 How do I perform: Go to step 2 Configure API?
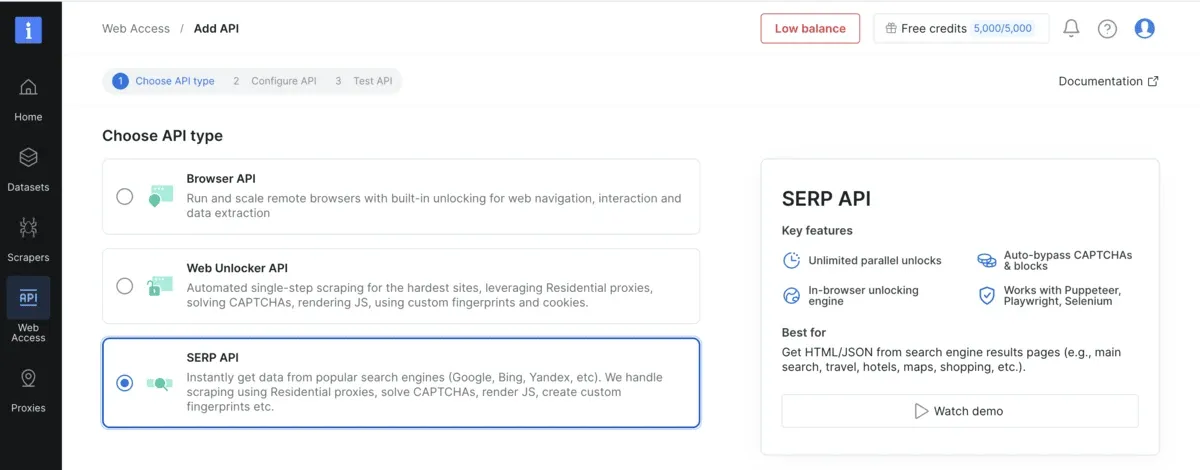tap(274, 81)
